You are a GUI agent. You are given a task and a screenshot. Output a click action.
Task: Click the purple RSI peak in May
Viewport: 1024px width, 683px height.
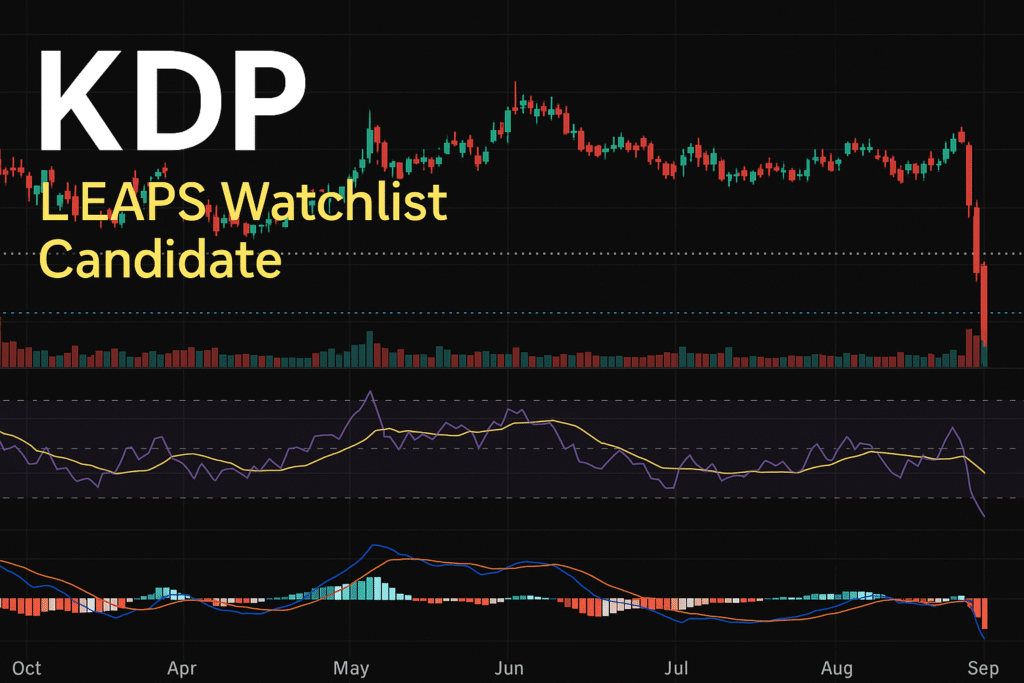coord(370,392)
